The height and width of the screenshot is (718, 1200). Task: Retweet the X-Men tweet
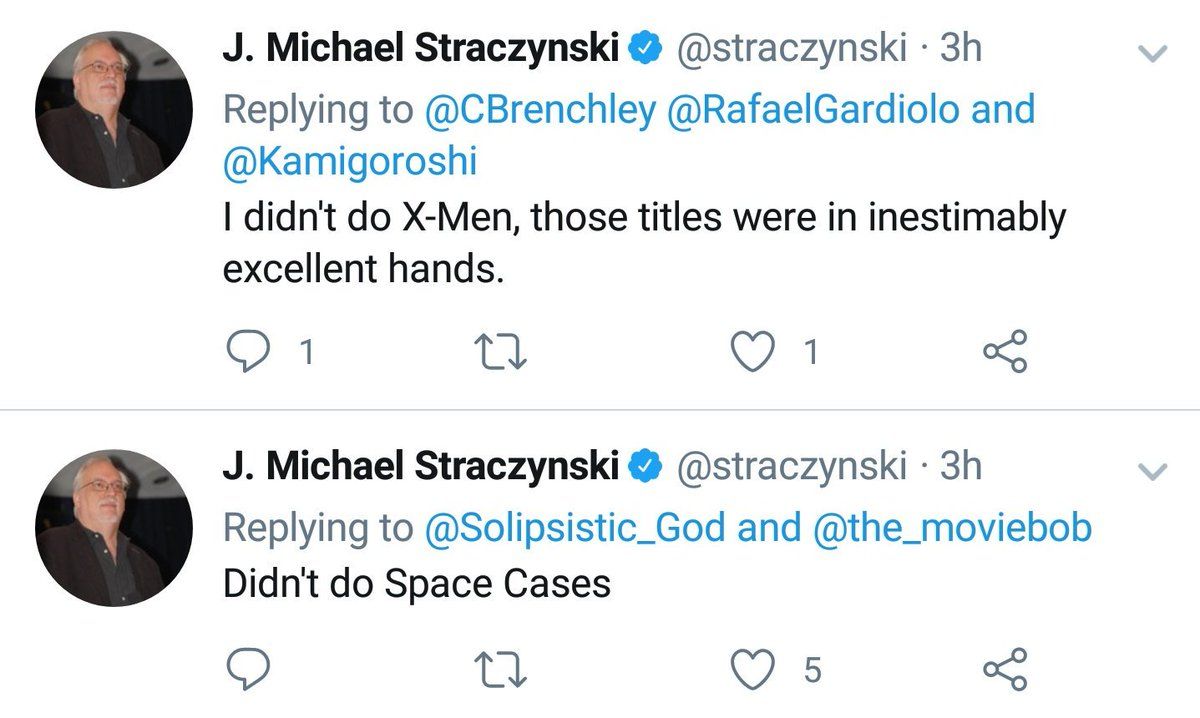[500, 352]
